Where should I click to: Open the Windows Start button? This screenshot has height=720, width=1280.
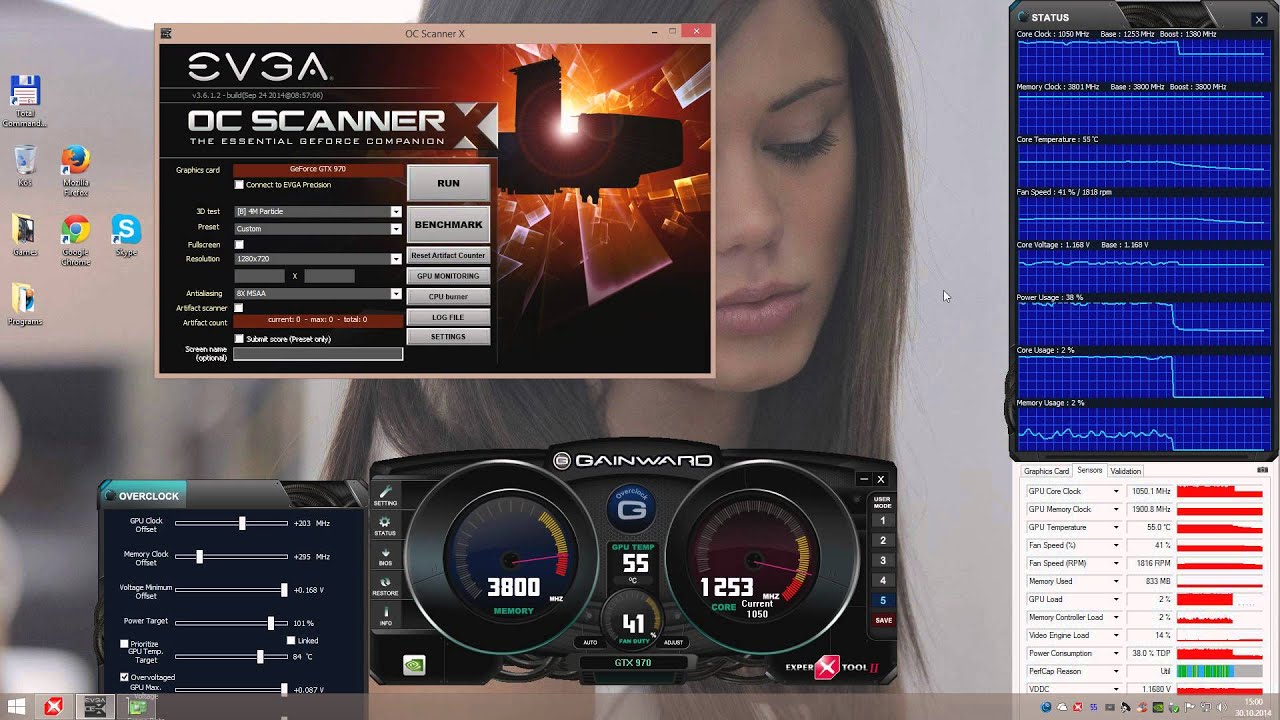17,706
